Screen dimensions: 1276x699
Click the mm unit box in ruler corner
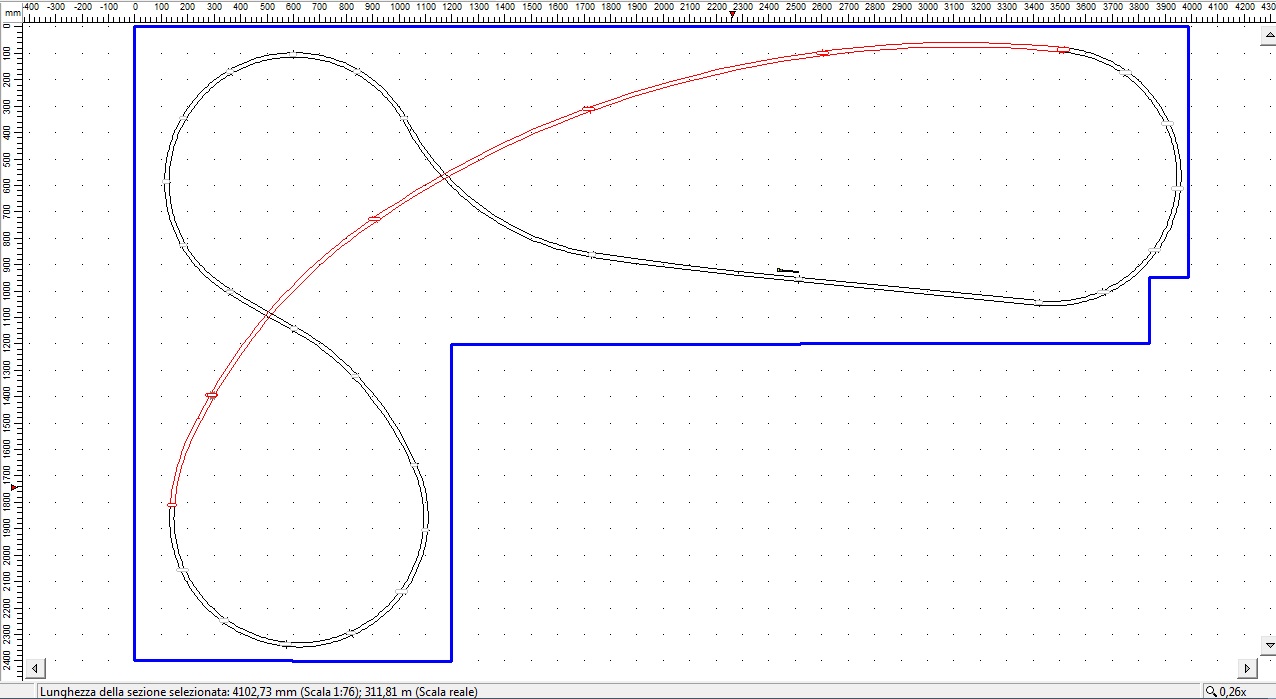12,13
